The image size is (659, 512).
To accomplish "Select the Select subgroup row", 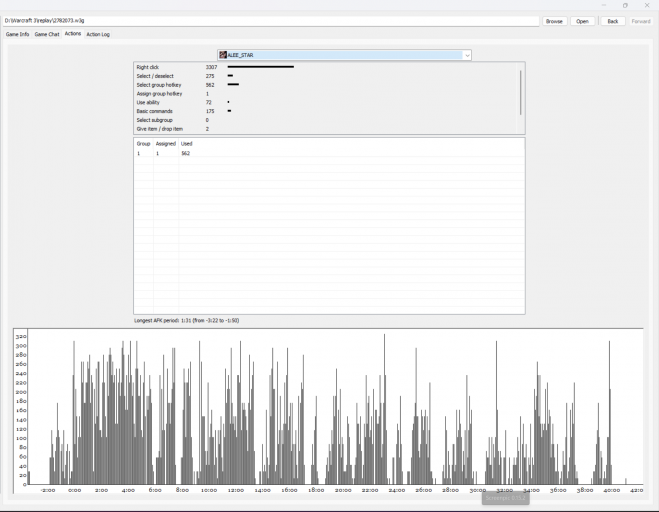I will [326, 120].
